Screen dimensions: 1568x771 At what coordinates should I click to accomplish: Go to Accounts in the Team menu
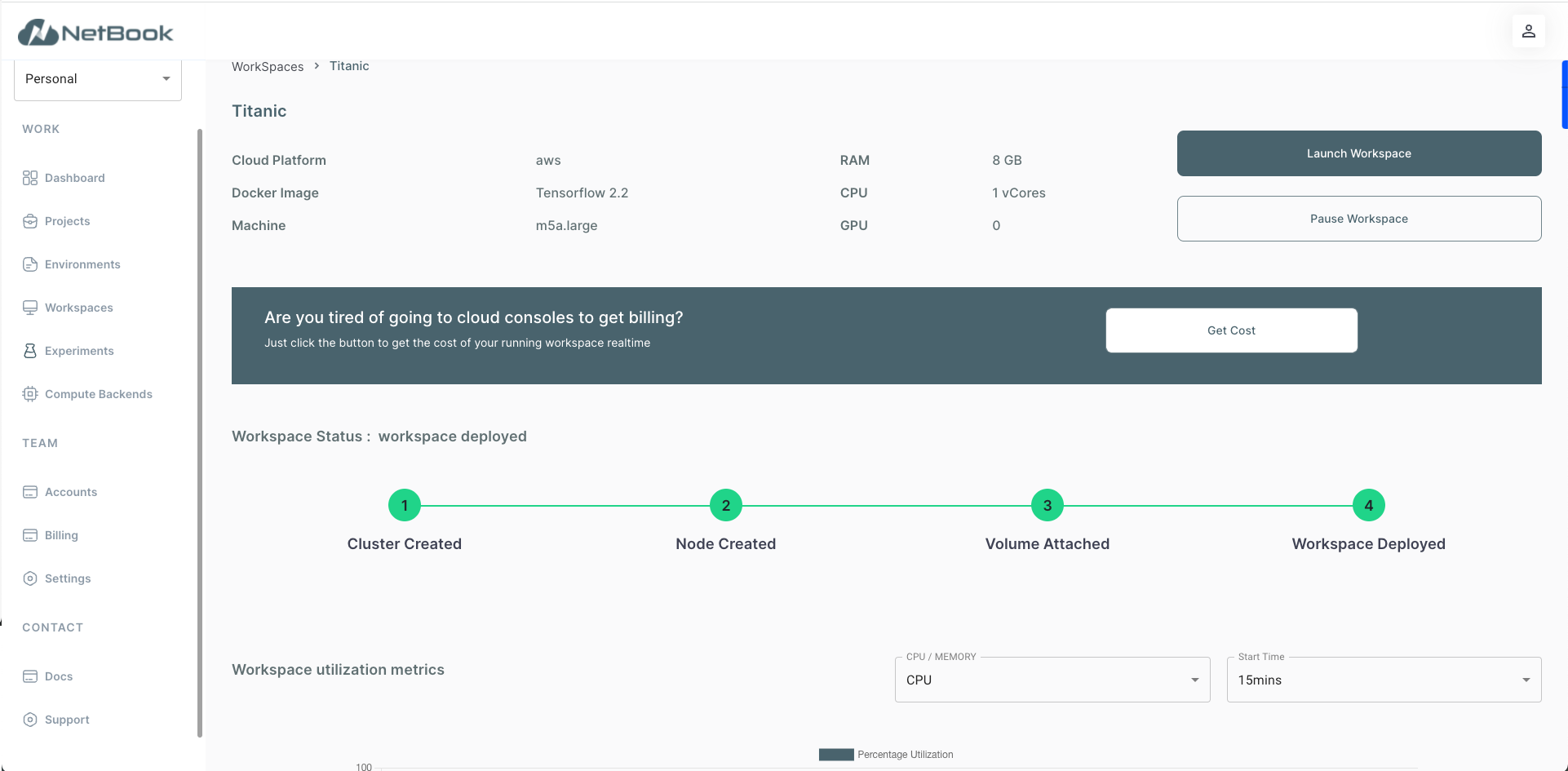click(71, 492)
